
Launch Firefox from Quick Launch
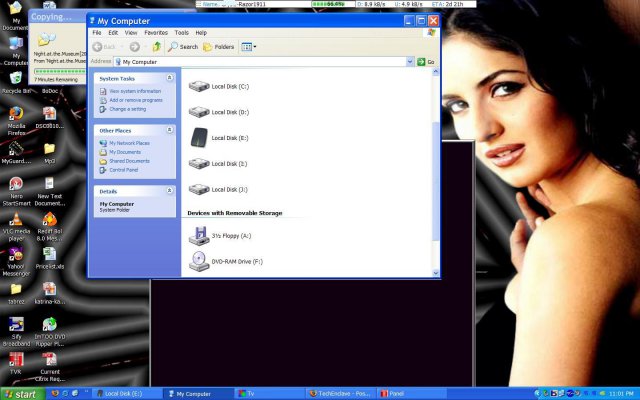tap(55, 394)
